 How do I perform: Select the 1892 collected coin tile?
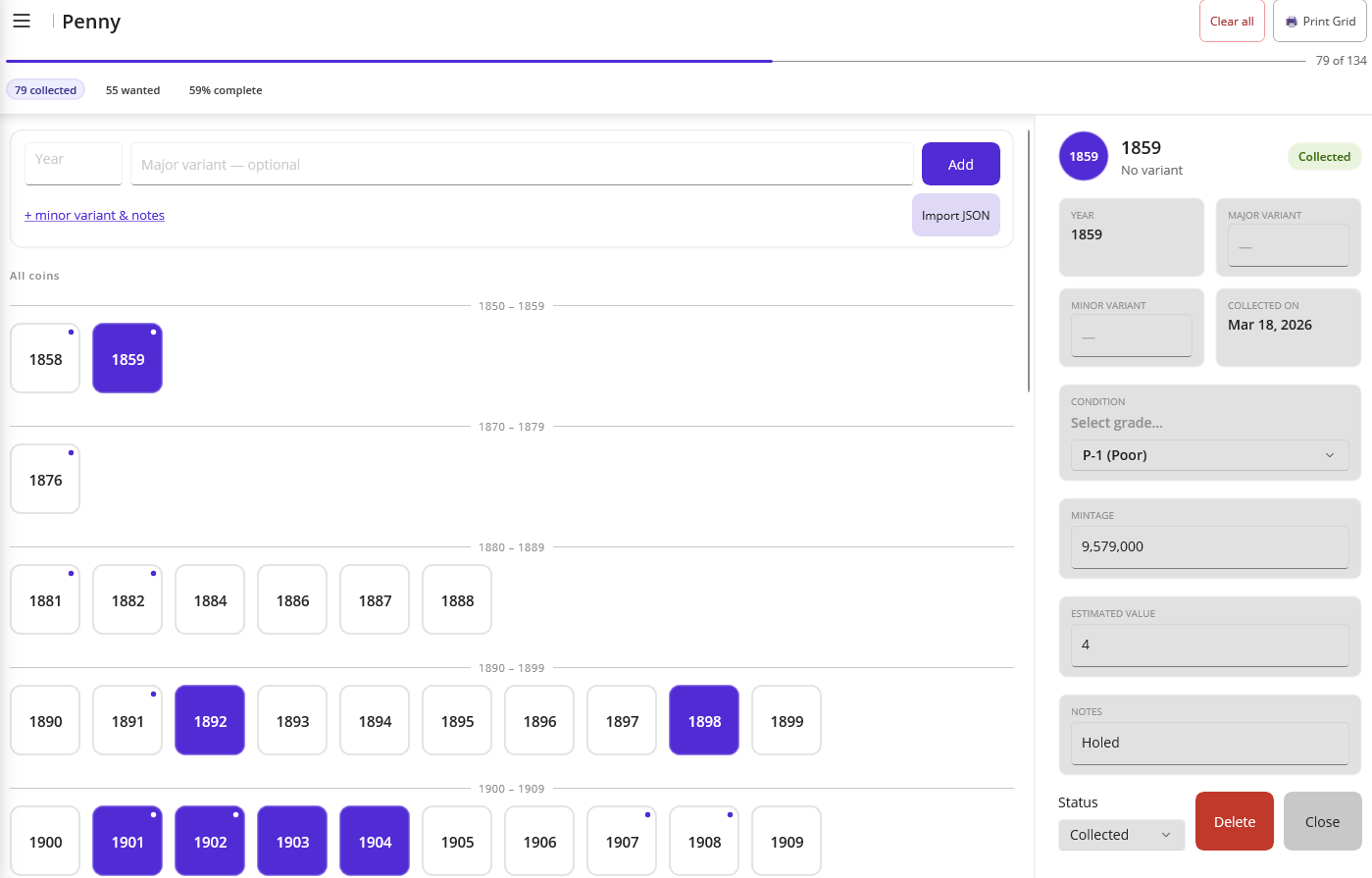coord(210,720)
